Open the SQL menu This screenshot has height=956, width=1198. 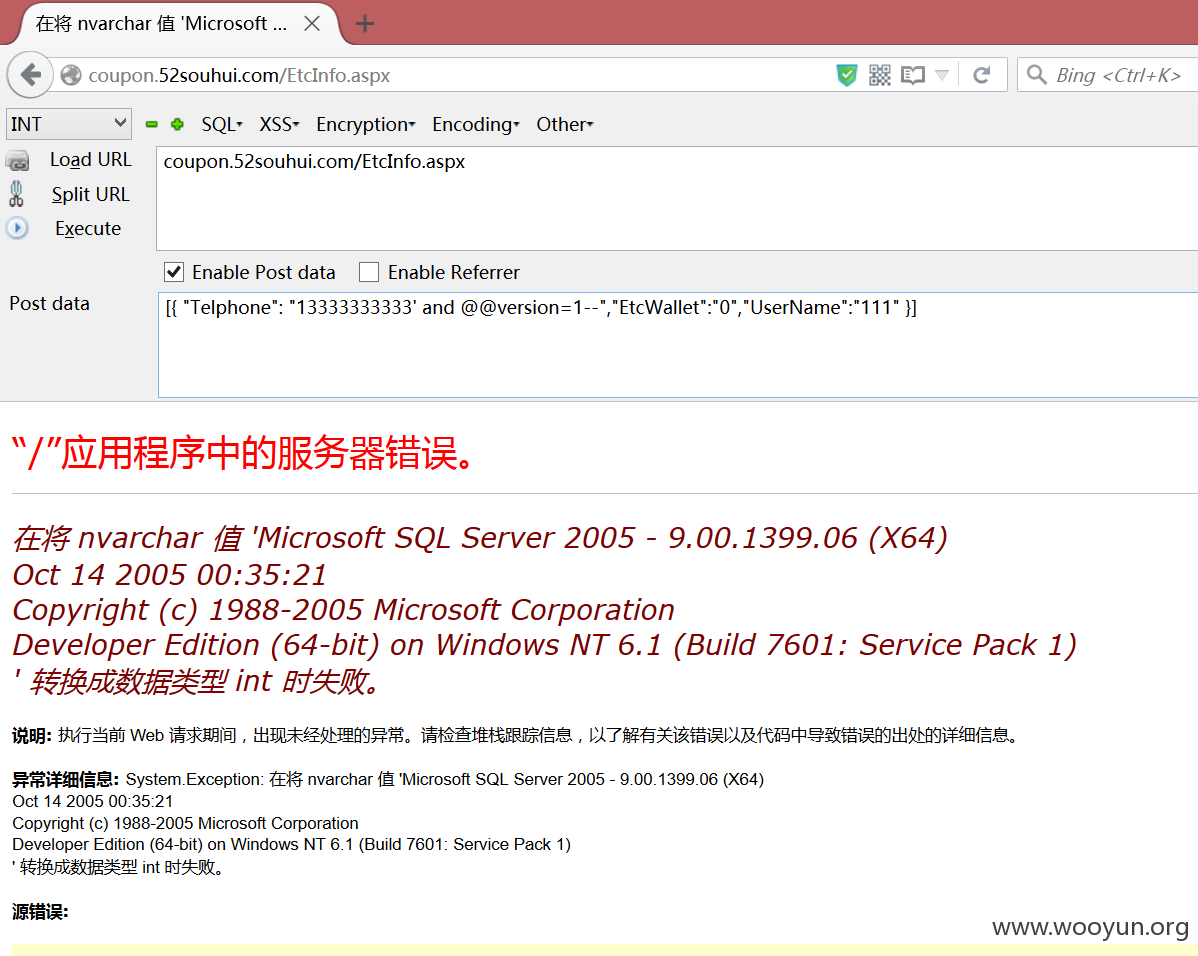[222, 125]
